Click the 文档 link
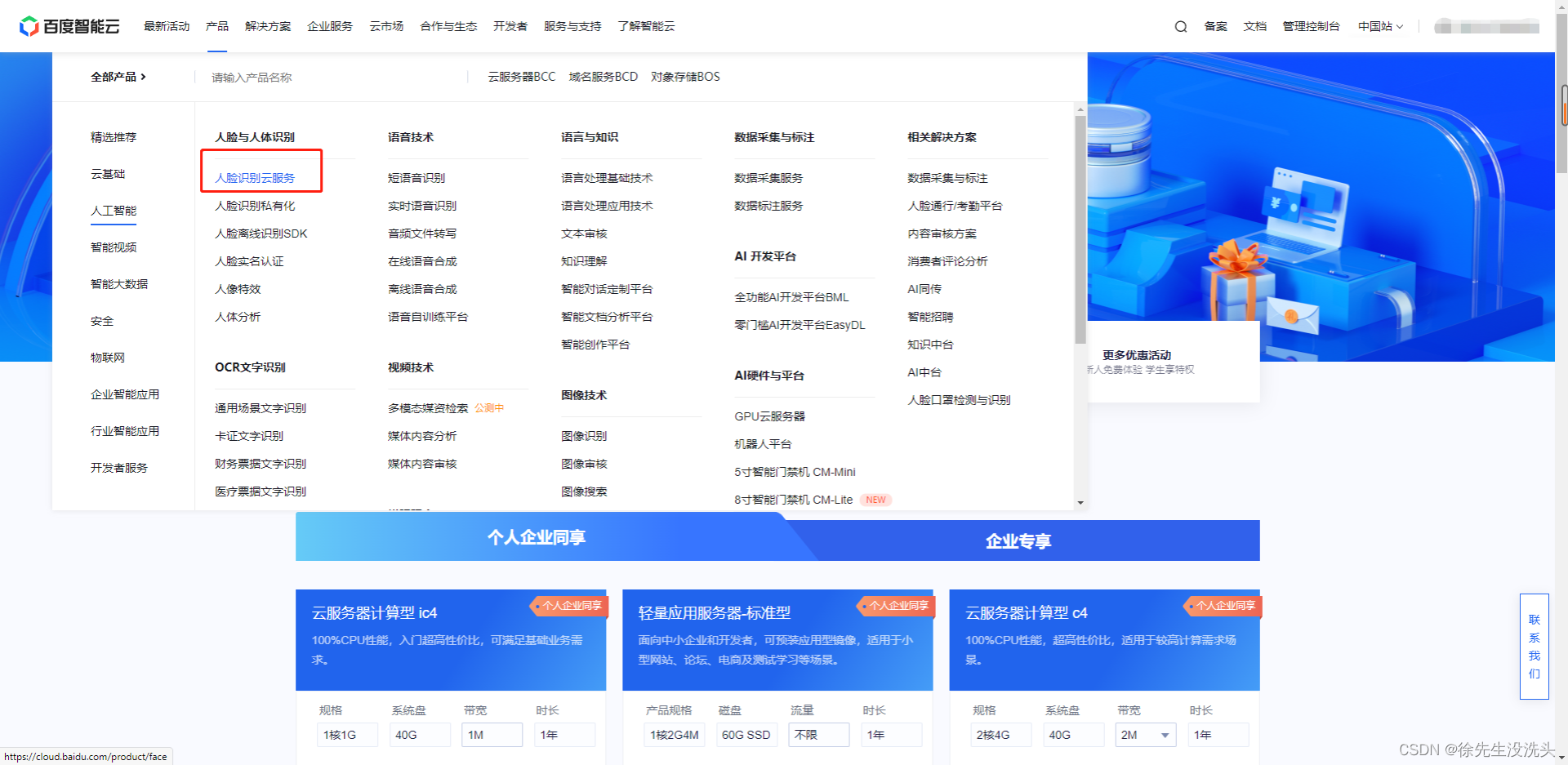The width and height of the screenshot is (1568, 765). [1255, 27]
